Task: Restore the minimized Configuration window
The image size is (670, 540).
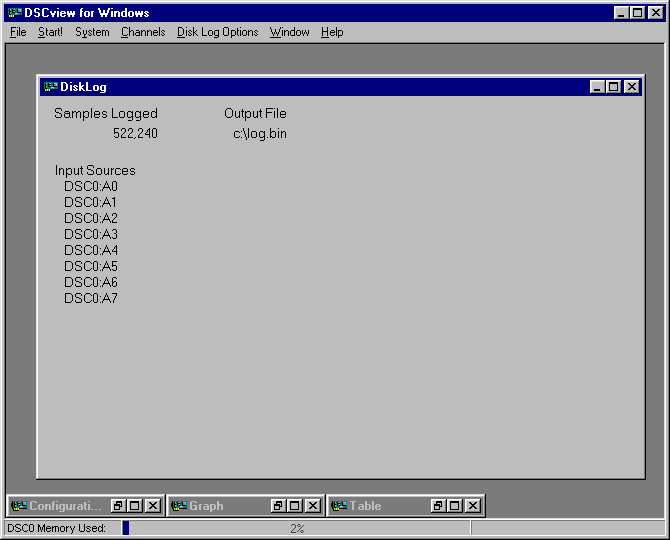Action: (118, 506)
